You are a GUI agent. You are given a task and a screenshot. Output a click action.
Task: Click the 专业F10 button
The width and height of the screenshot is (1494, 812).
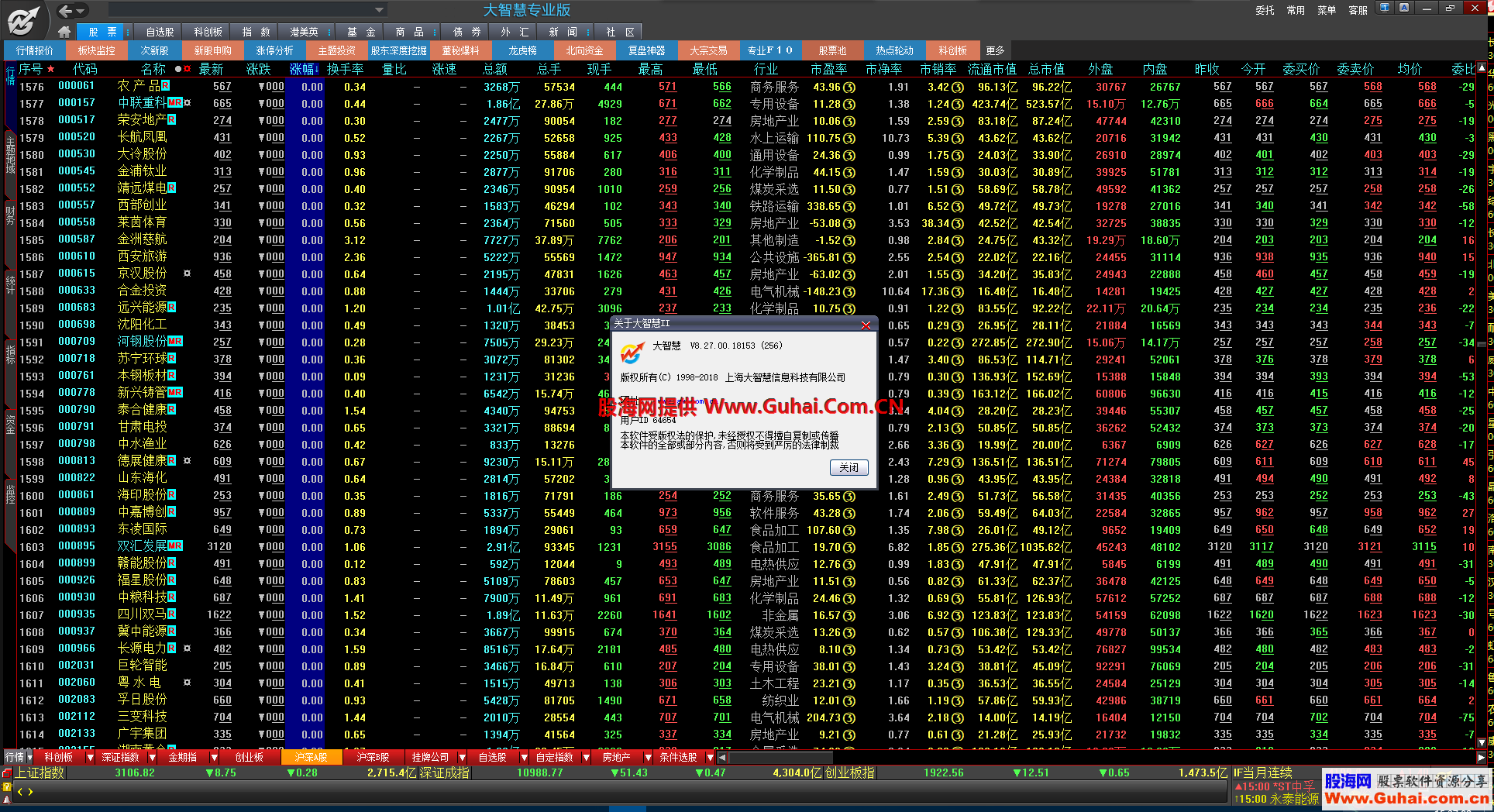[x=770, y=50]
